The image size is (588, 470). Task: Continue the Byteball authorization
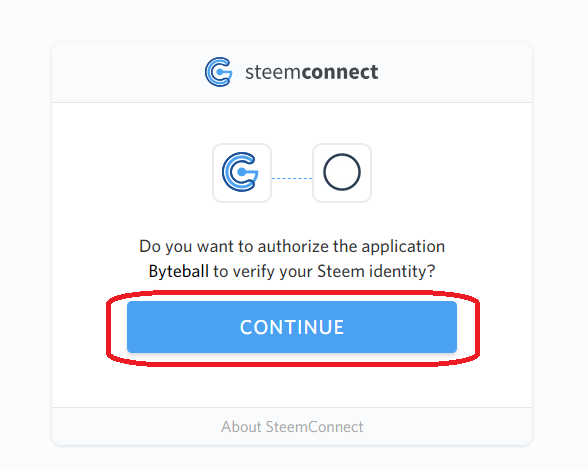(292, 327)
